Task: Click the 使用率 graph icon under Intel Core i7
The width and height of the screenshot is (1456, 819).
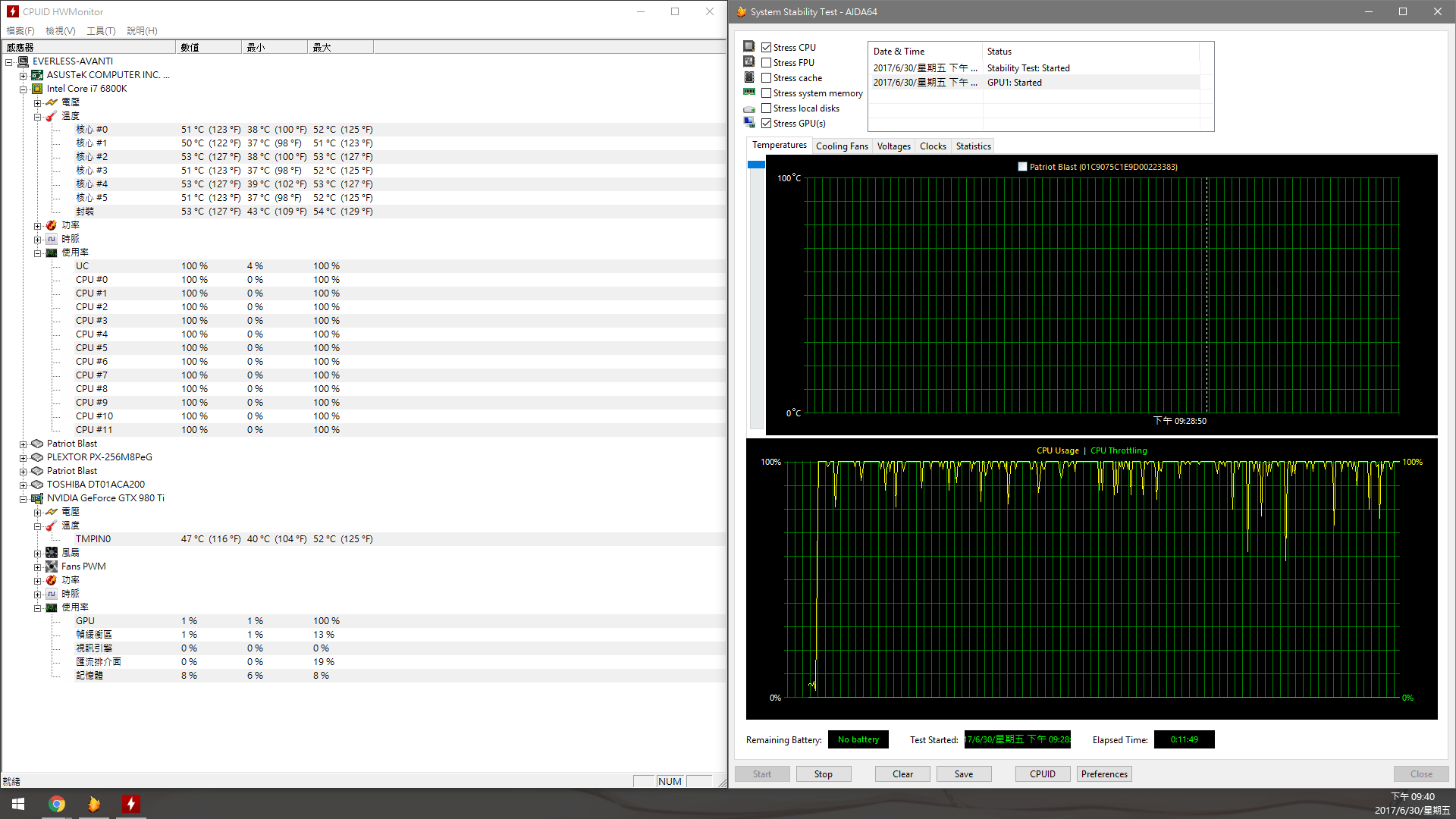Action: pyautogui.click(x=52, y=253)
